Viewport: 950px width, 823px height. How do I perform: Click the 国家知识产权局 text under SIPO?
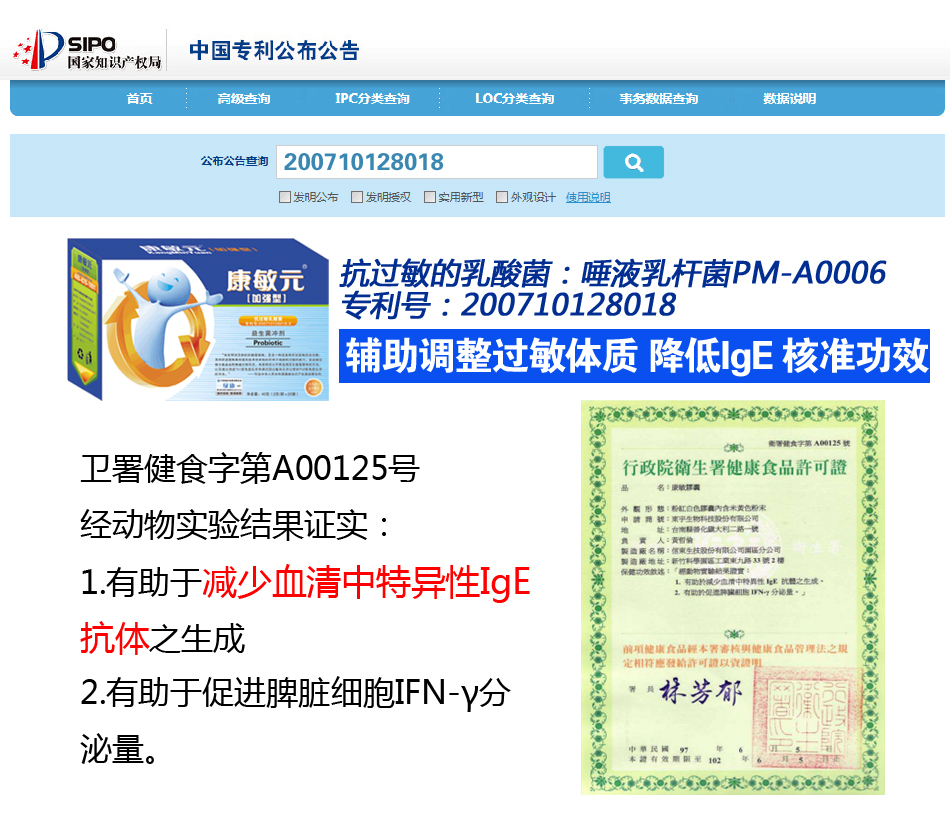114,62
